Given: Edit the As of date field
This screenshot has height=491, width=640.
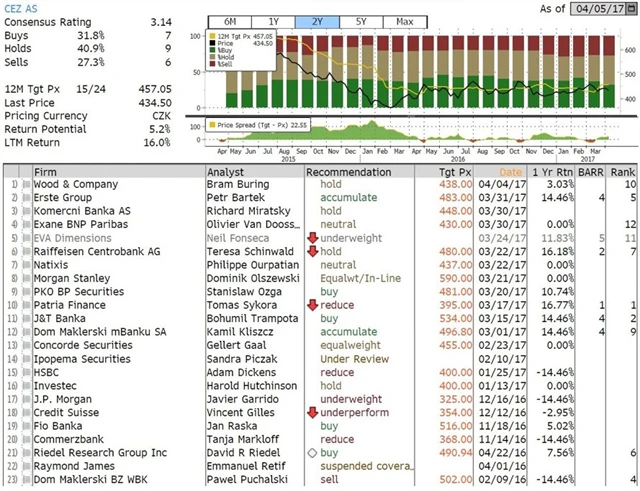Looking at the screenshot, I should pyautogui.click(x=602, y=9).
